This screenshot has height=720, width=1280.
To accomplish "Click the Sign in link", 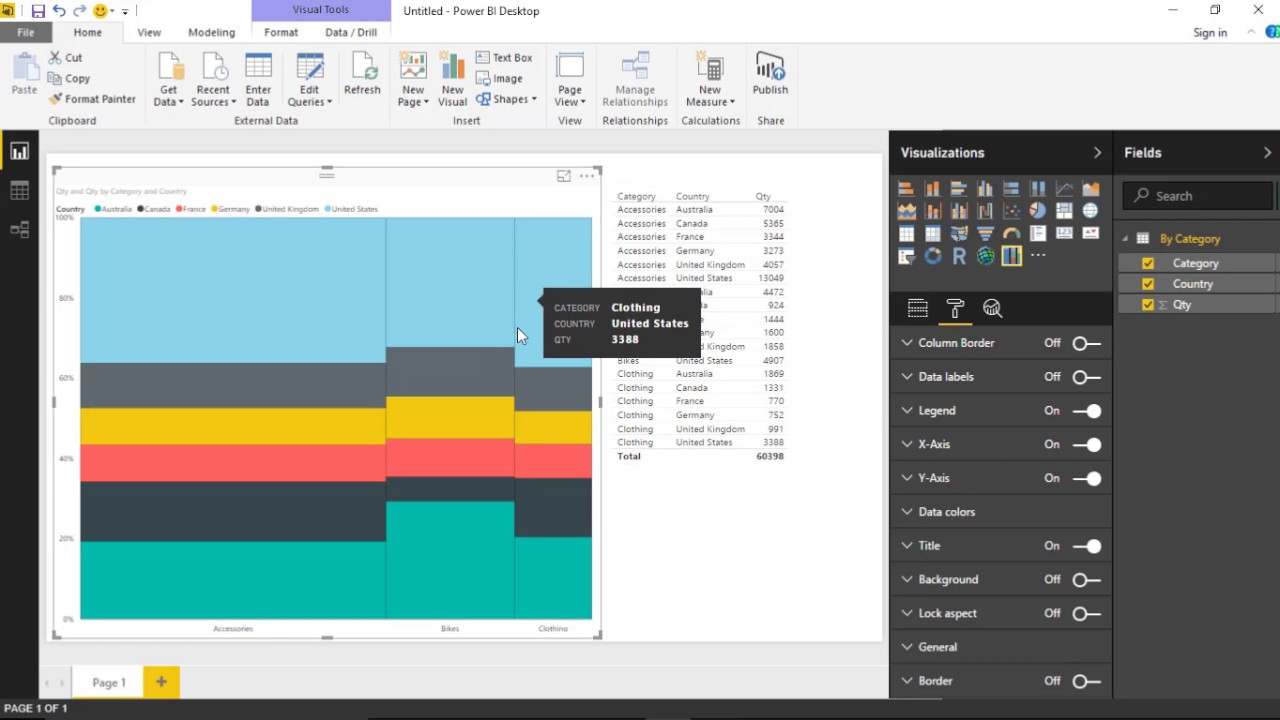I will click(x=1210, y=32).
